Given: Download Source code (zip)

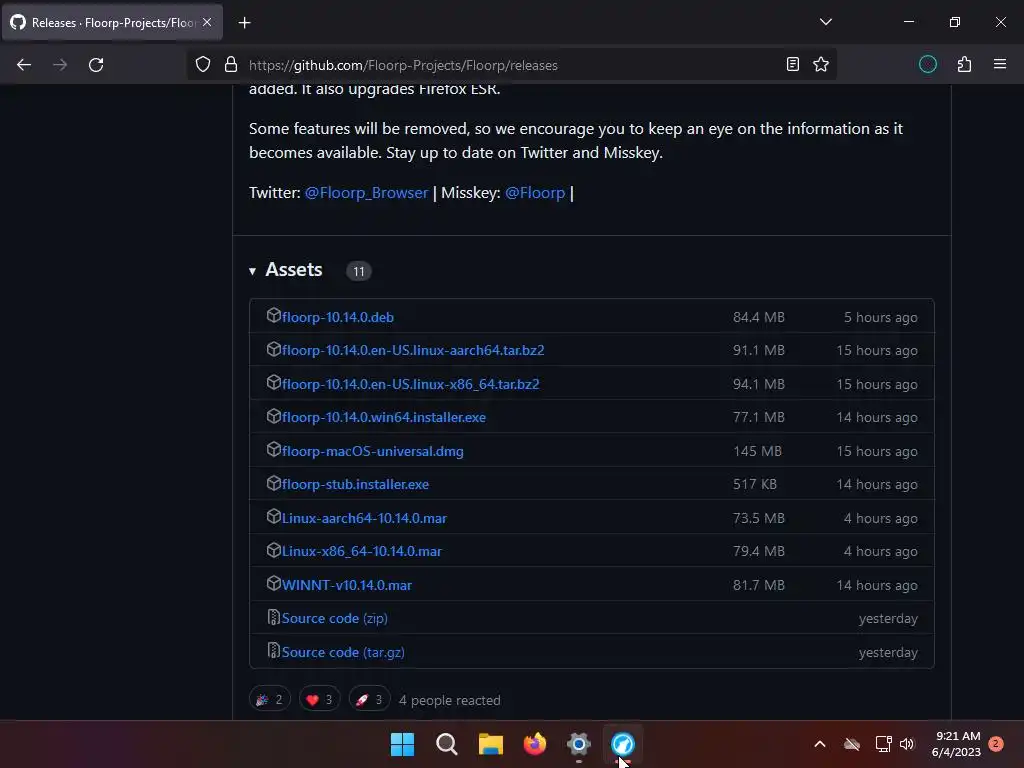Looking at the screenshot, I should pyautogui.click(x=334, y=618).
